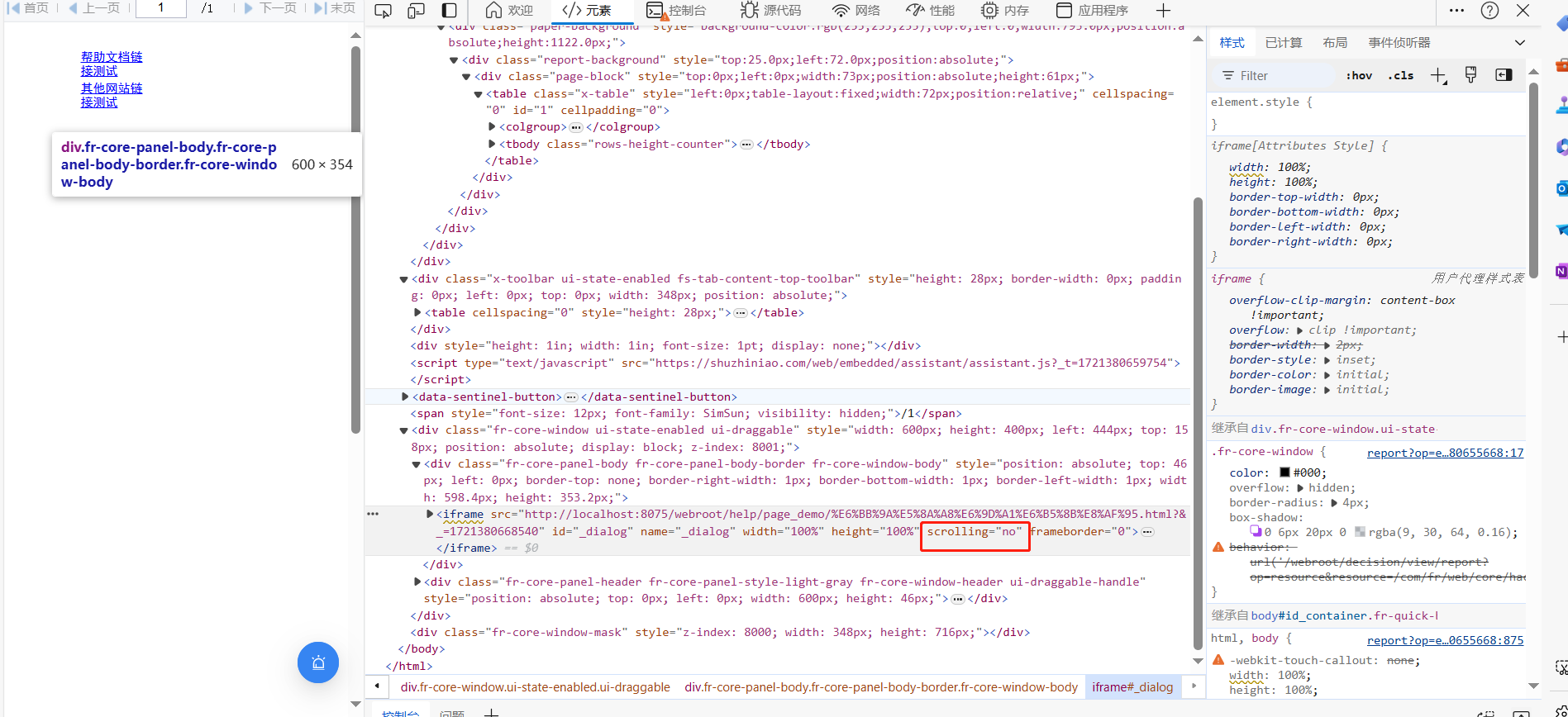Click the plus icon for more tools
This screenshot has height=717, width=1568.
[1163, 11]
